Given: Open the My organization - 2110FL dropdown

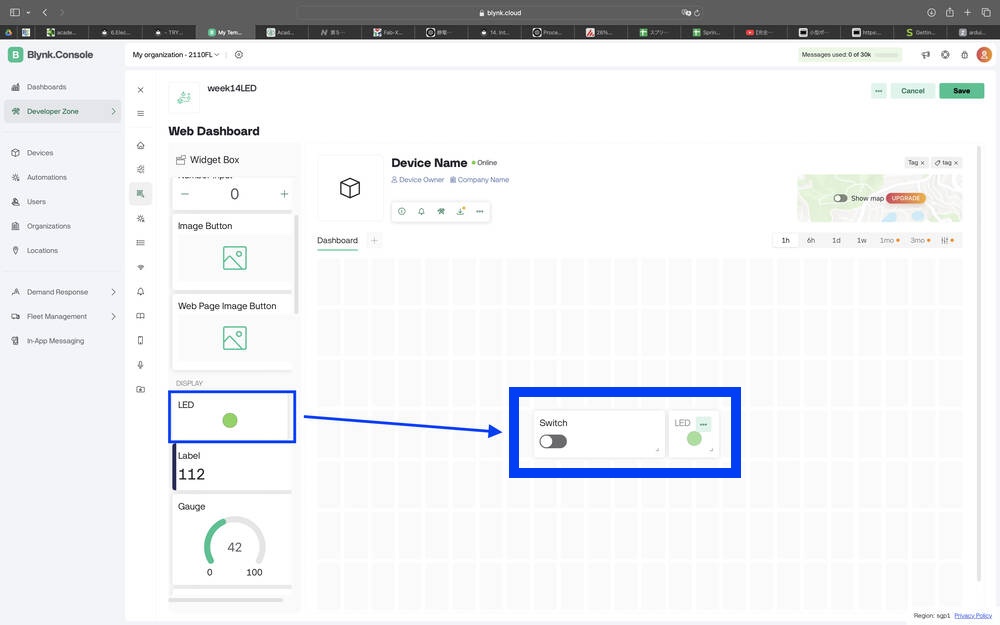Looking at the screenshot, I should click(x=175, y=55).
